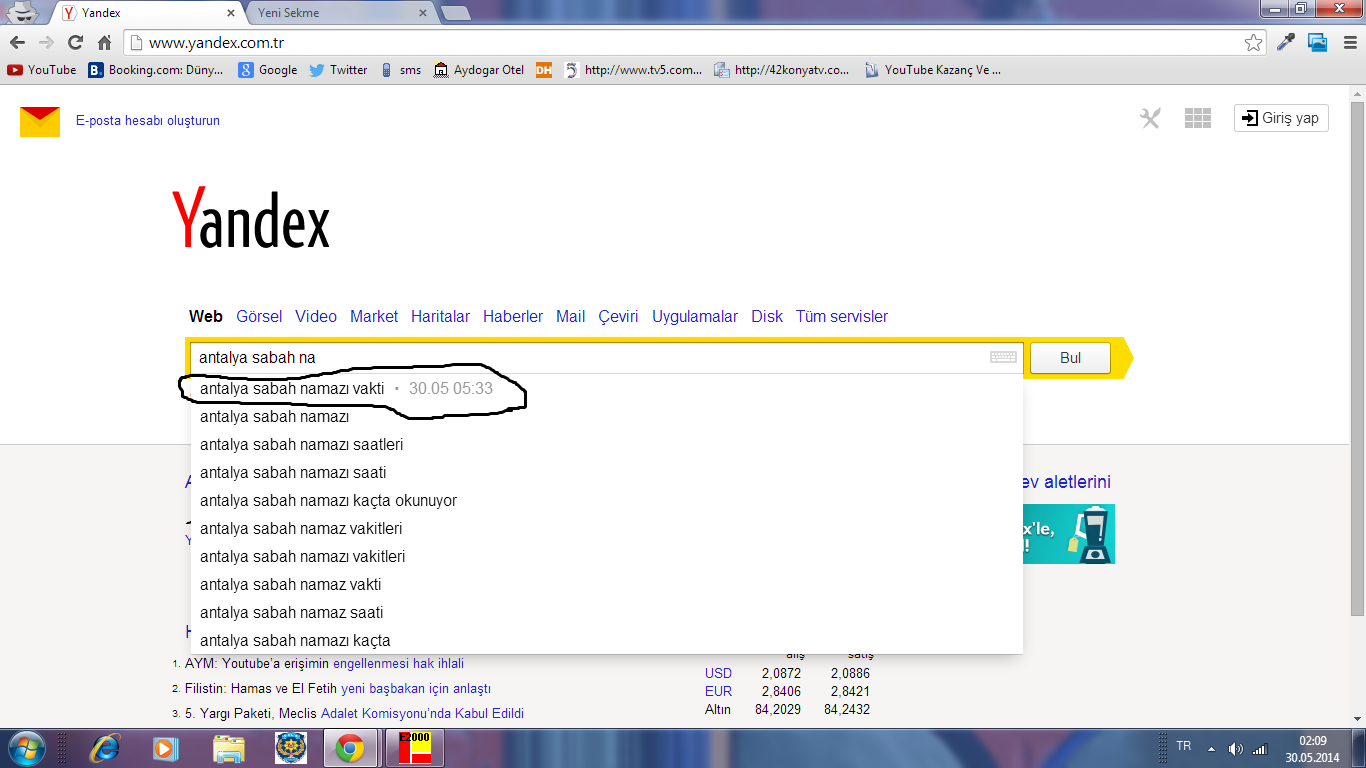The image size is (1366, 768).
Task: Open Windows Media Player from the taskbar
Action: click(x=165, y=748)
